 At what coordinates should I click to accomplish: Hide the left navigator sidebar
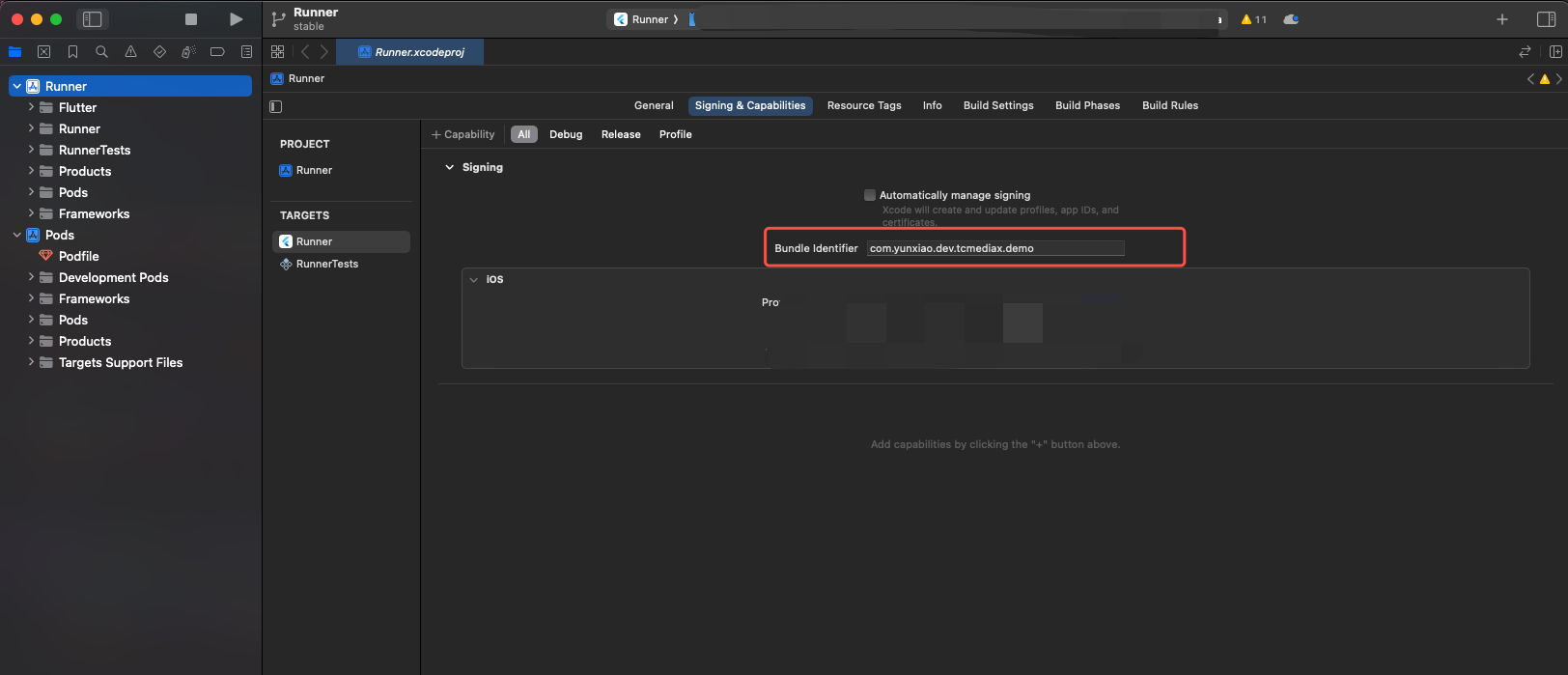point(93,19)
